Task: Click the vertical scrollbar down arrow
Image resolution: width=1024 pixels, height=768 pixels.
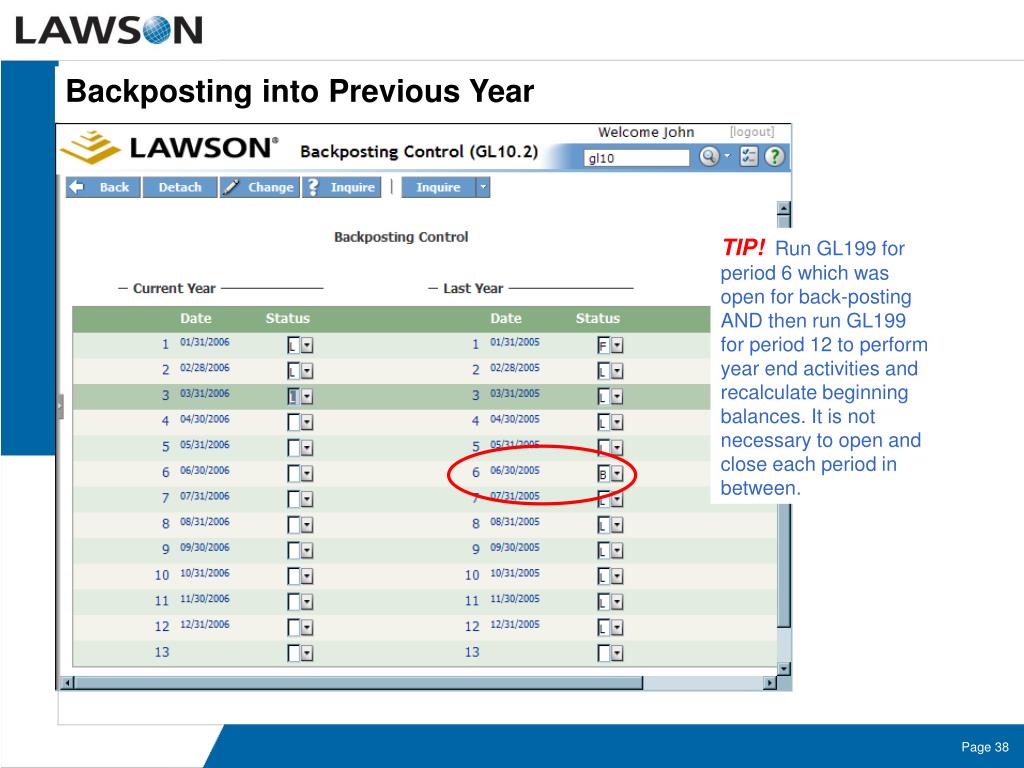Action: [784, 668]
